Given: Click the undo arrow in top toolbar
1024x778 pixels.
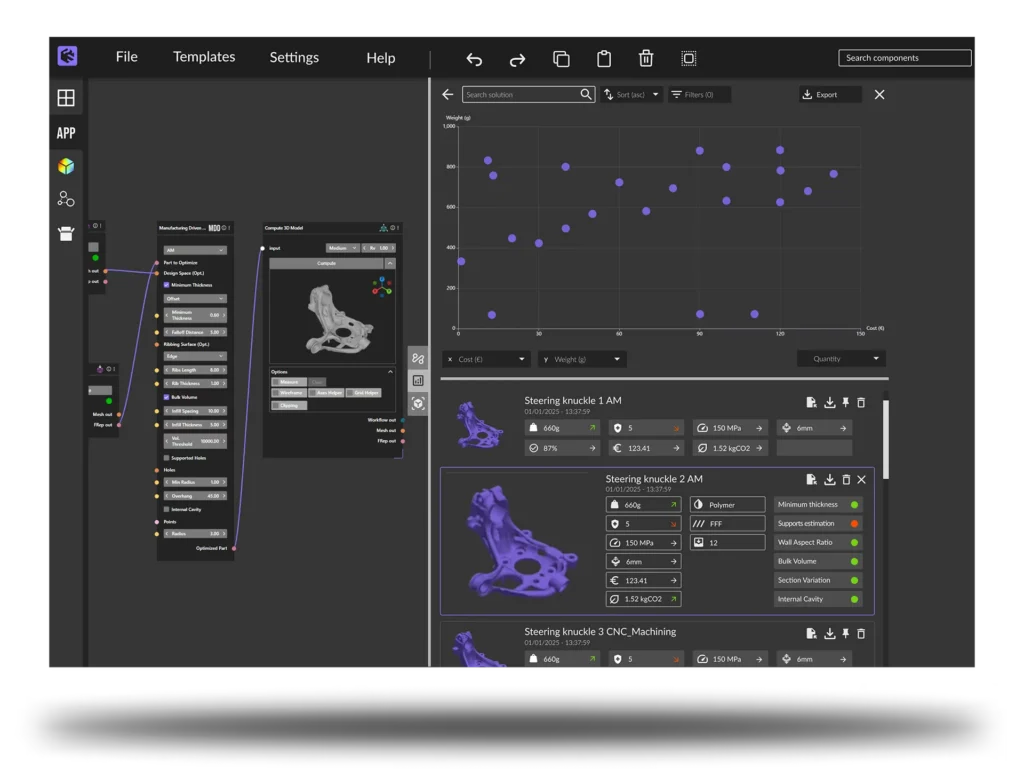Looking at the screenshot, I should click(x=474, y=59).
